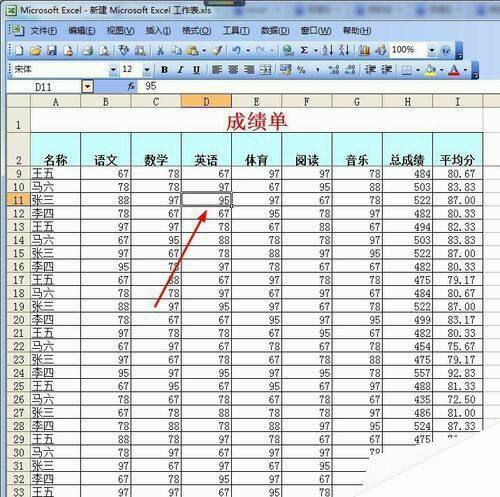
Task: Open the Borders dropdown arrow
Action: (x=417, y=70)
